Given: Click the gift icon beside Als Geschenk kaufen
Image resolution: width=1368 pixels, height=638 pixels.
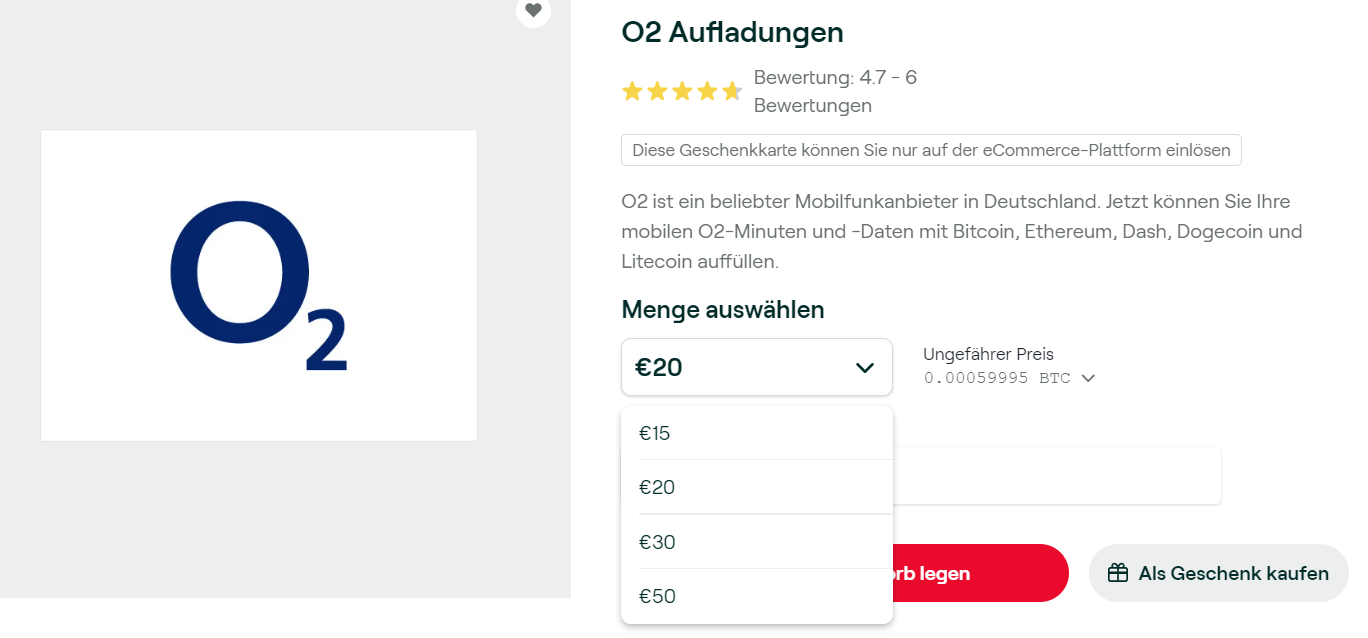Looking at the screenshot, I should click(1118, 573).
